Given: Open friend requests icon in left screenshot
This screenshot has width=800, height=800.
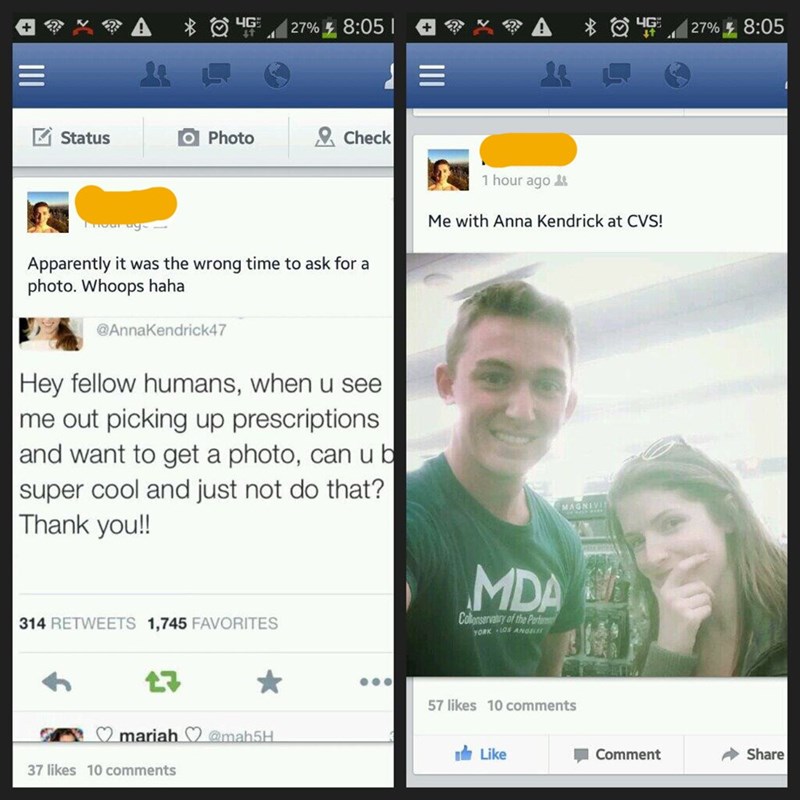Looking at the screenshot, I should click(155, 75).
